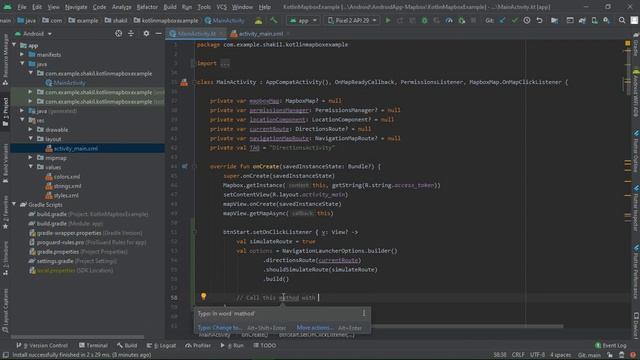Collapse the values folder
The image size is (640, 360).
point(31,167)
